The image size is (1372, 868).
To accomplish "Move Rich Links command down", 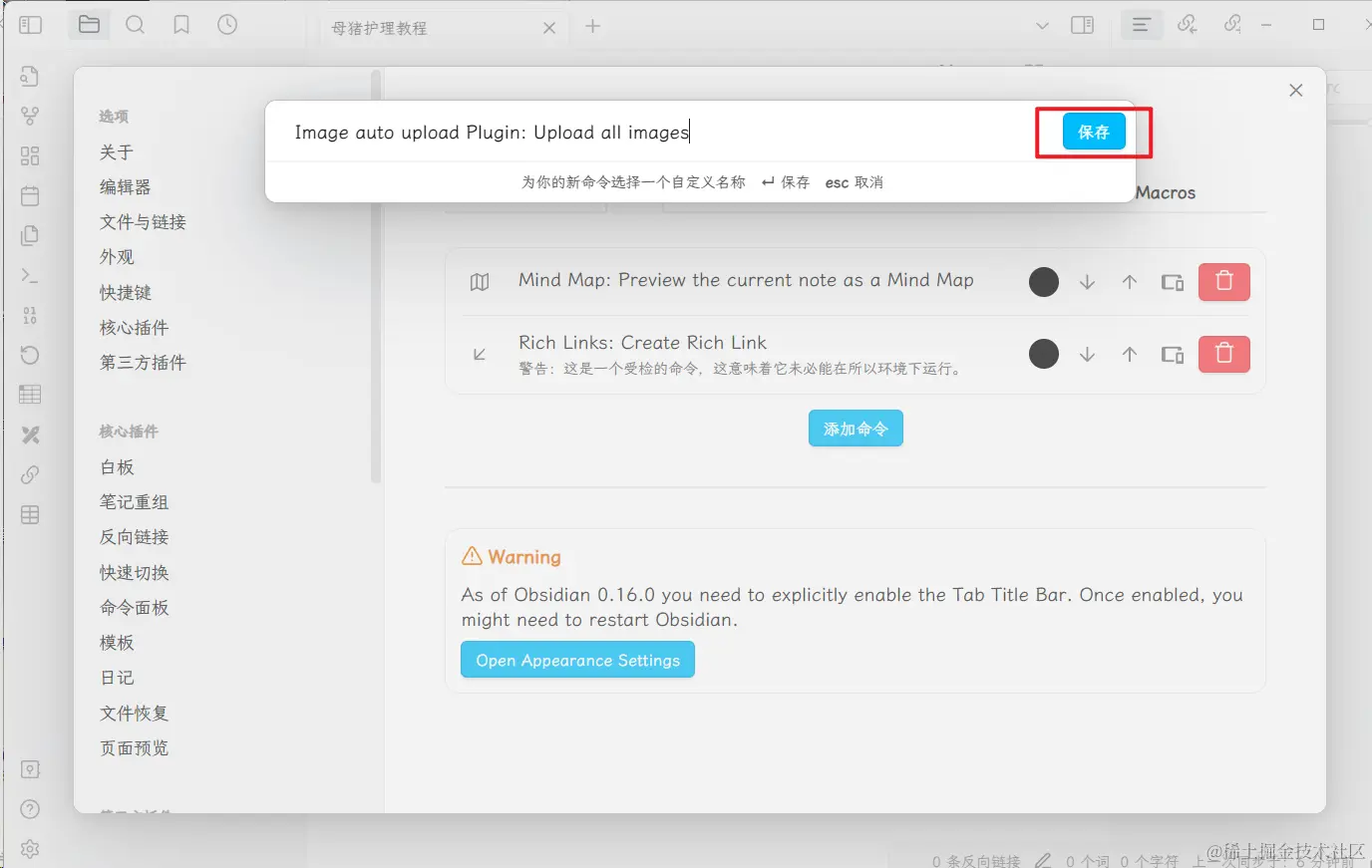I will 1088,354.
